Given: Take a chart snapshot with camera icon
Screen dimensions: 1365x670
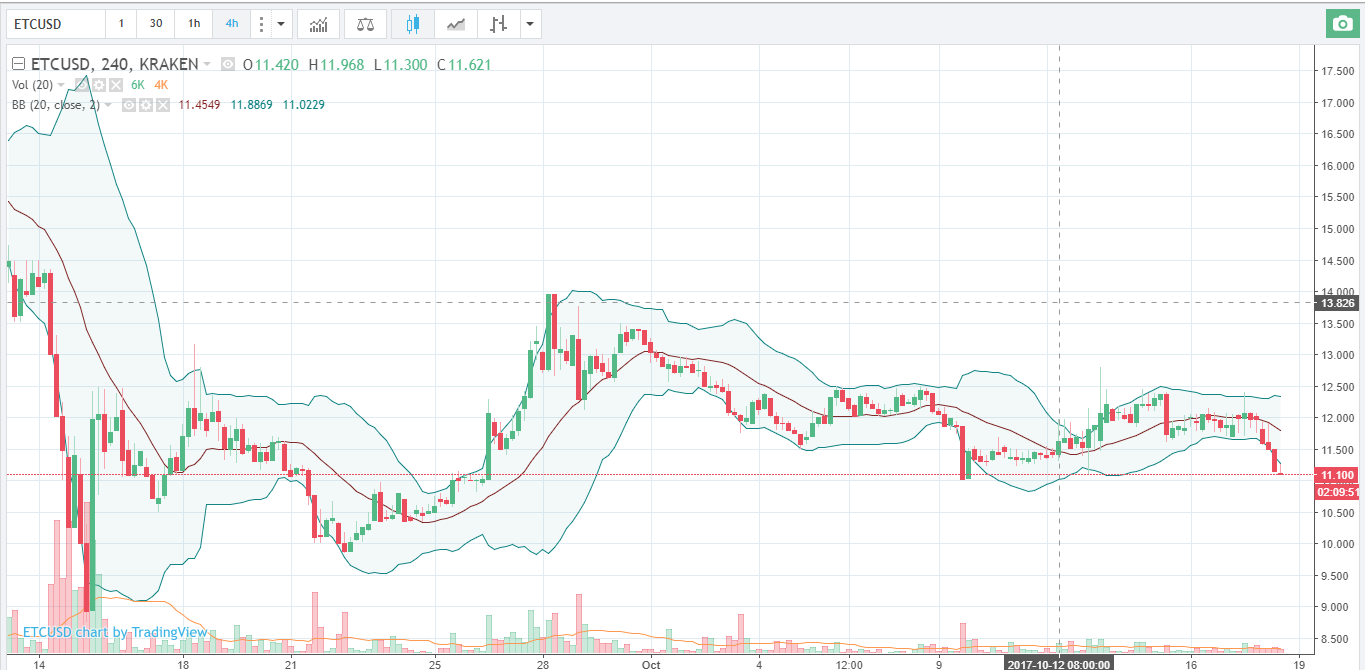Looking at the screenshot, I should coord(1341,24).
